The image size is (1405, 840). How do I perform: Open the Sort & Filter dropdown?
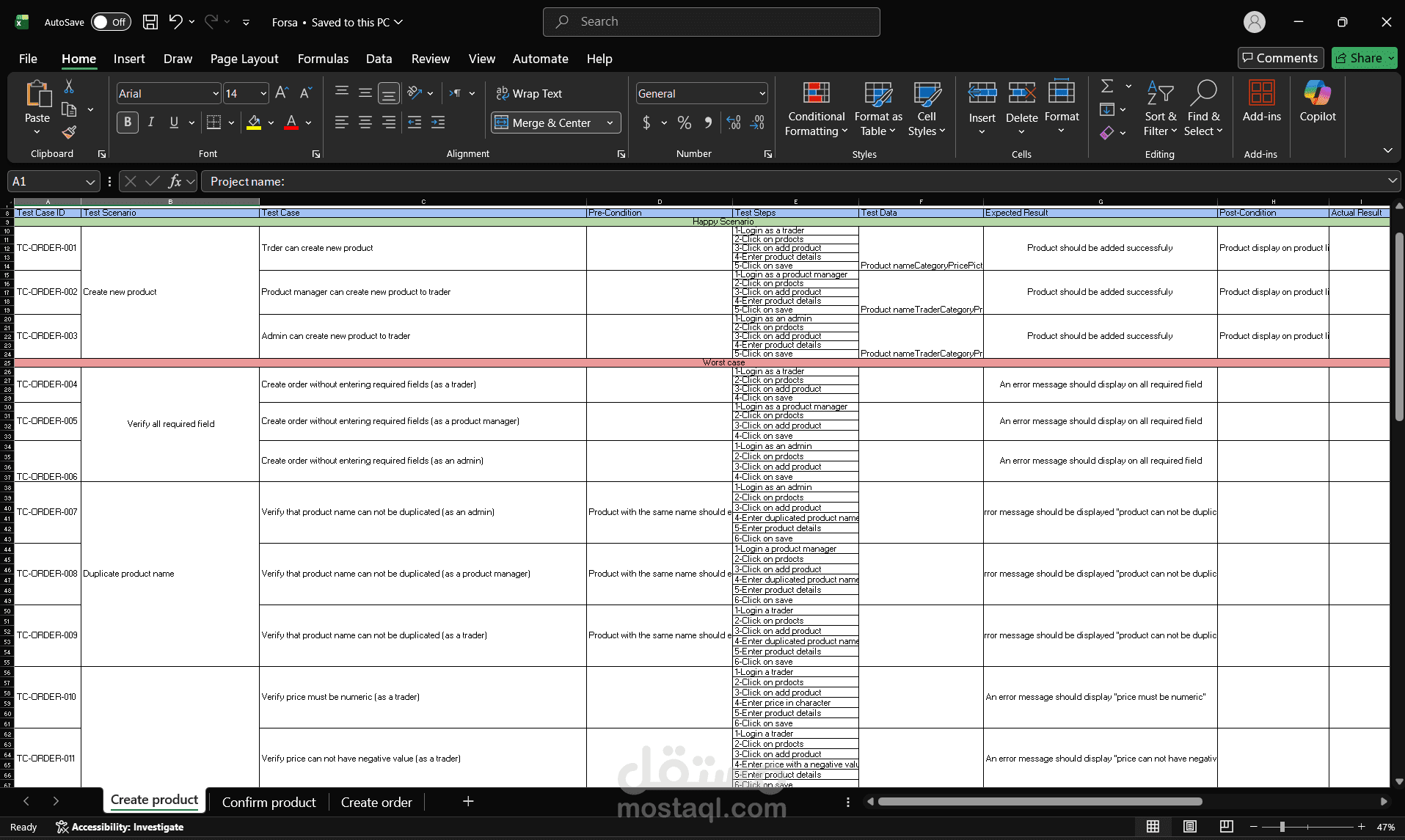tap(1160, 109)
